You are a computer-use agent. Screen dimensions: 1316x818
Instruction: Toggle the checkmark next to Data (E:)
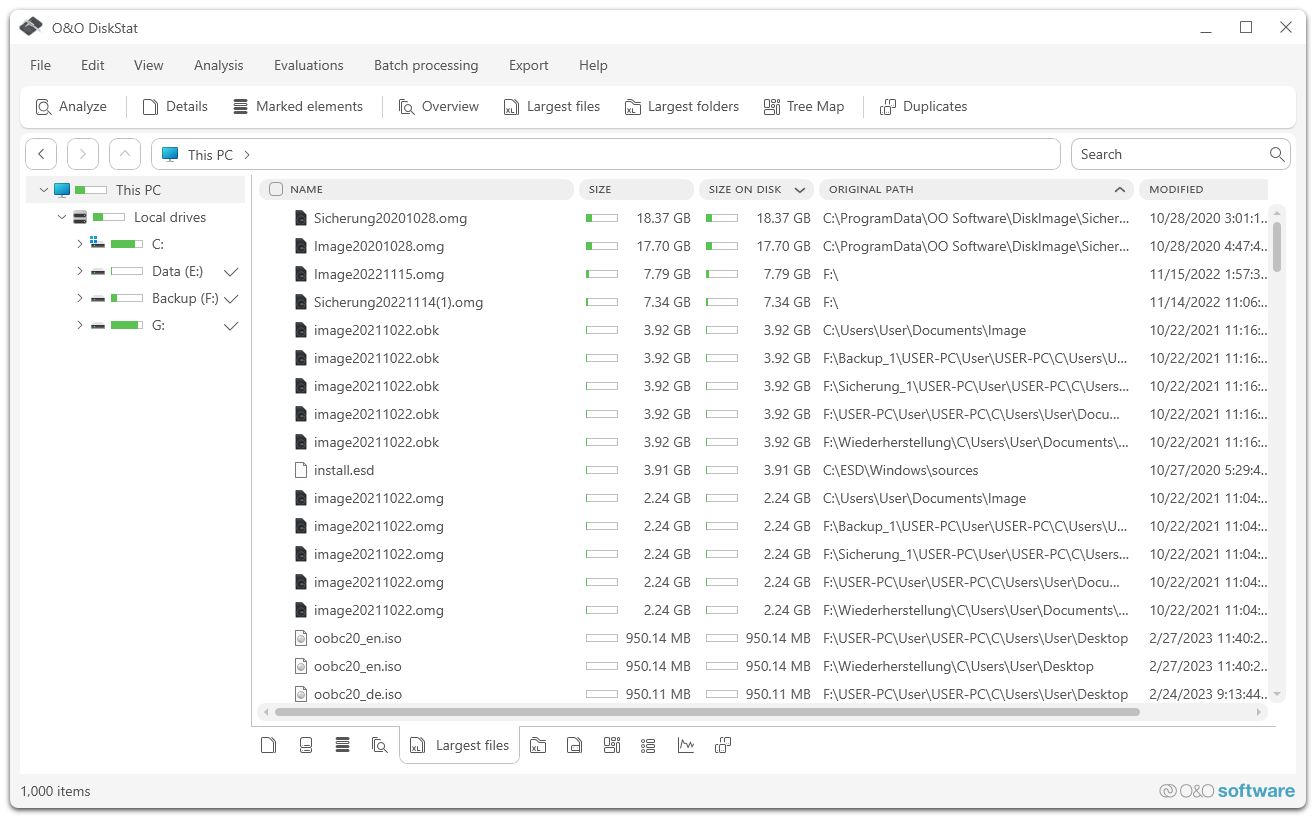pos(231,272)
